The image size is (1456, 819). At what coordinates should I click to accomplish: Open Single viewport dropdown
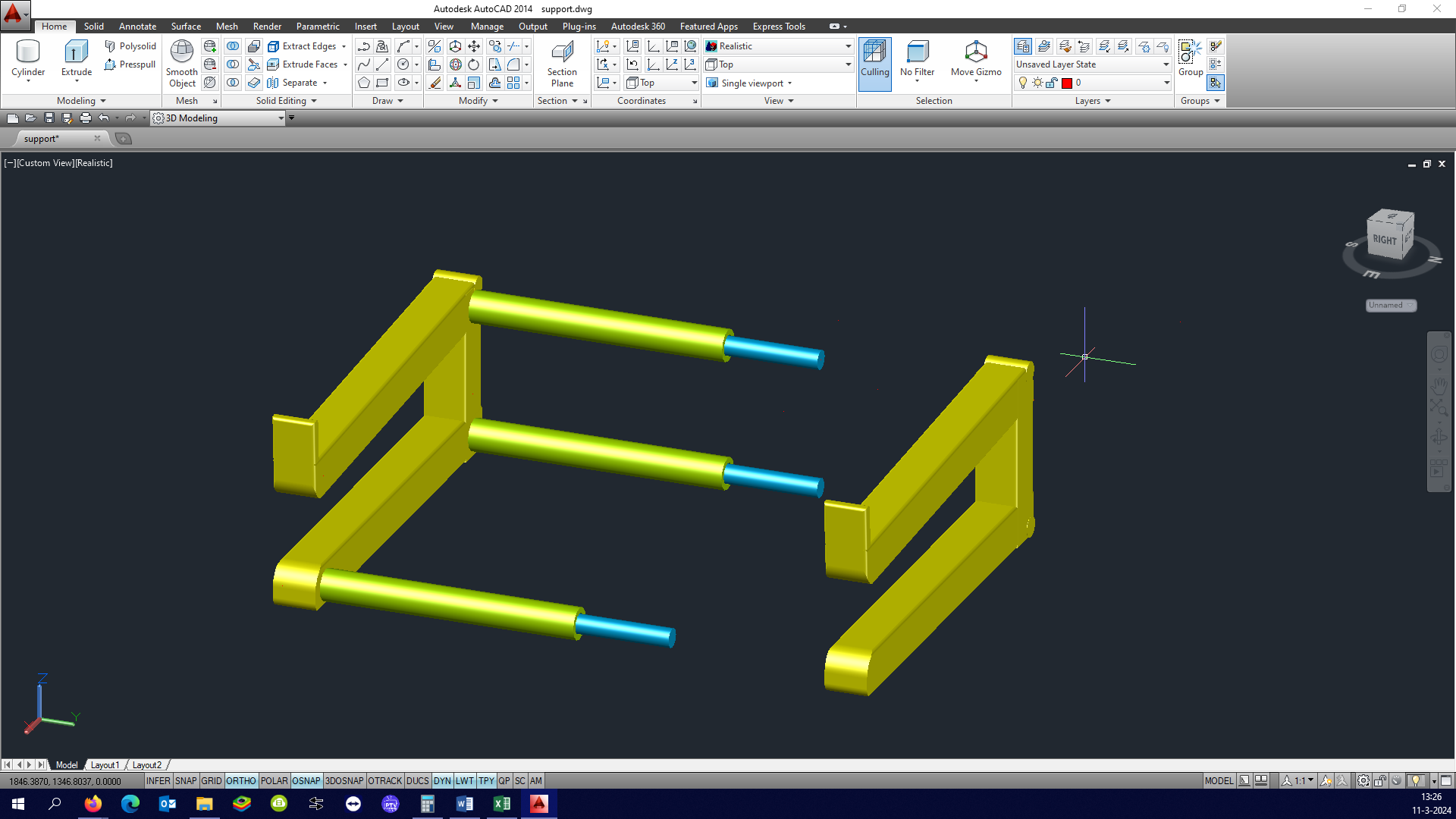point(749,83)
